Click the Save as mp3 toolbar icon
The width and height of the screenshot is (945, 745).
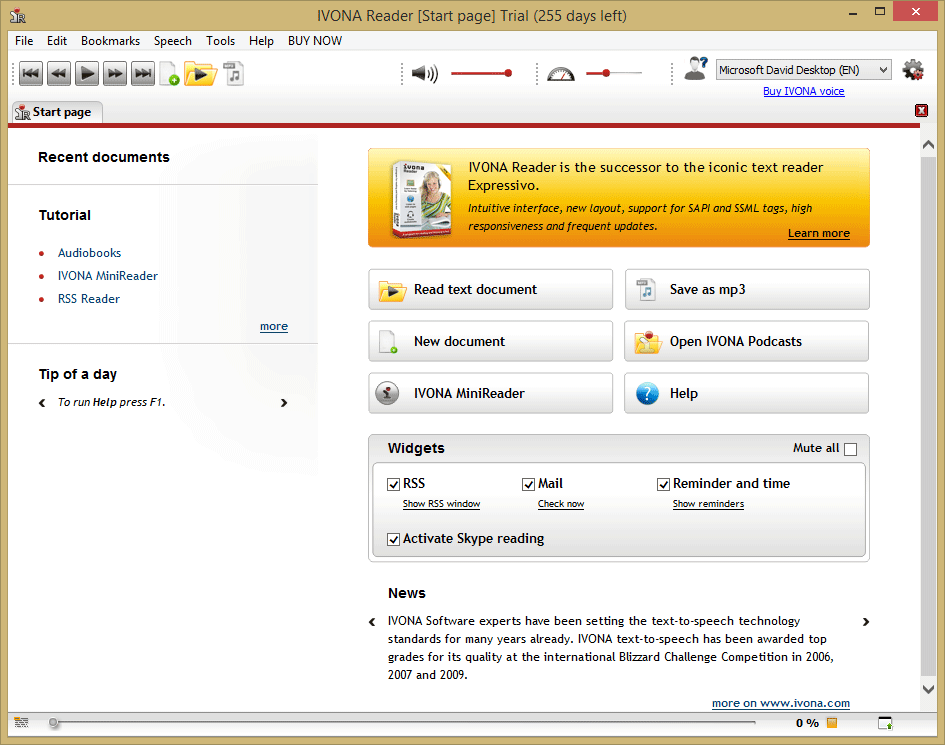click(233, 74)
